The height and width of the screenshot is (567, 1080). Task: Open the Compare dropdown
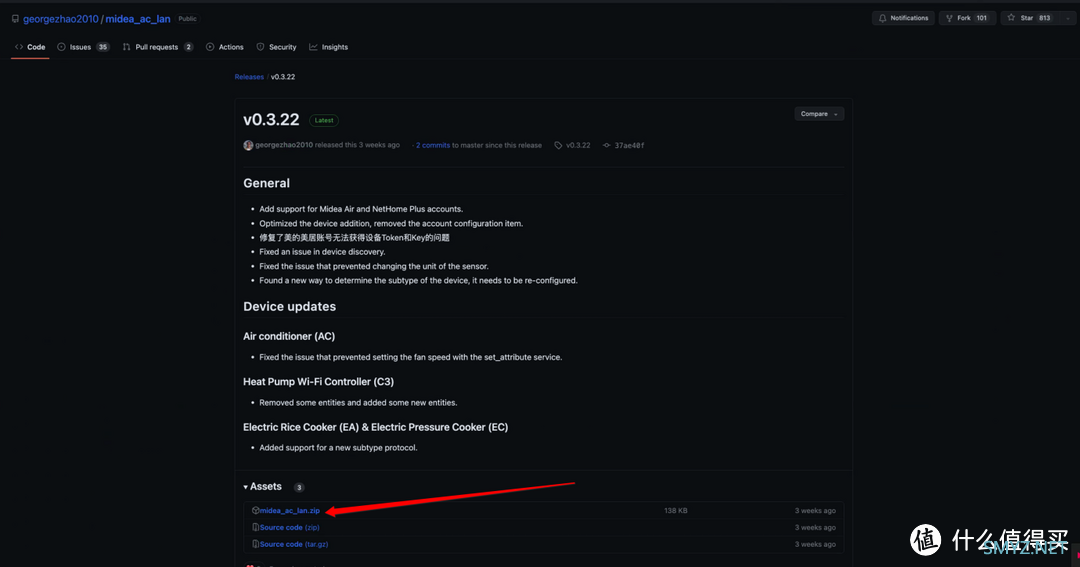click(819, 114)
